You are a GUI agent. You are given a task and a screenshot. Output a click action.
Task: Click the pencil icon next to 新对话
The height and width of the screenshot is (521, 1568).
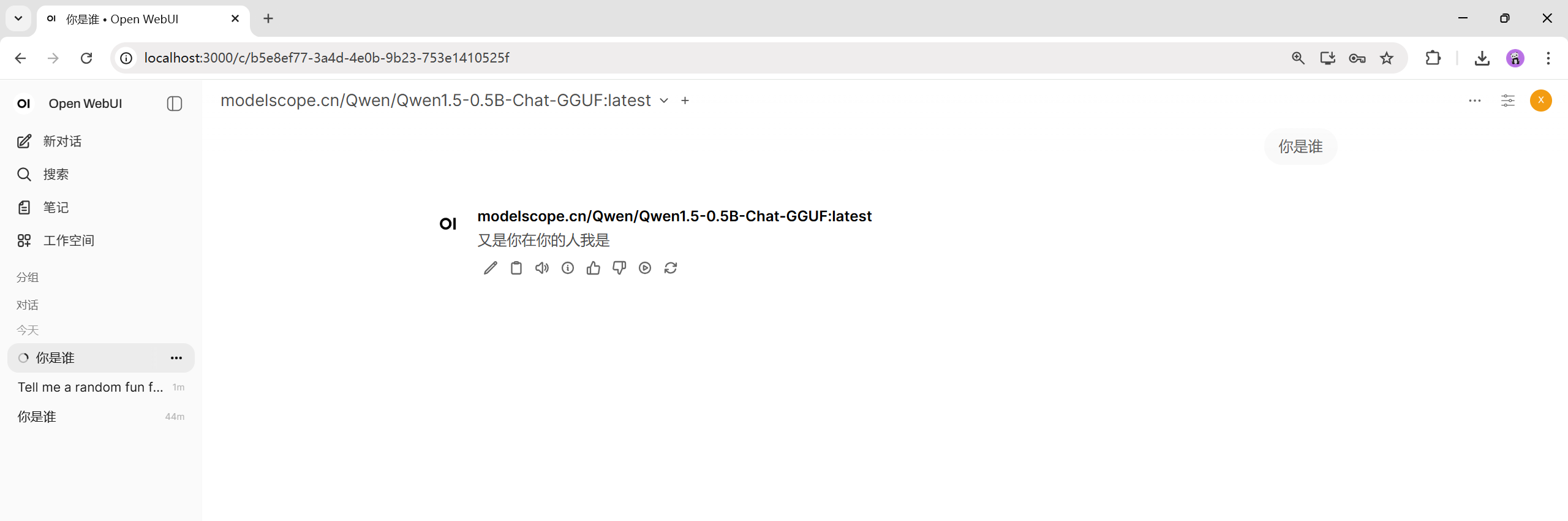click(x=24, y=142)
